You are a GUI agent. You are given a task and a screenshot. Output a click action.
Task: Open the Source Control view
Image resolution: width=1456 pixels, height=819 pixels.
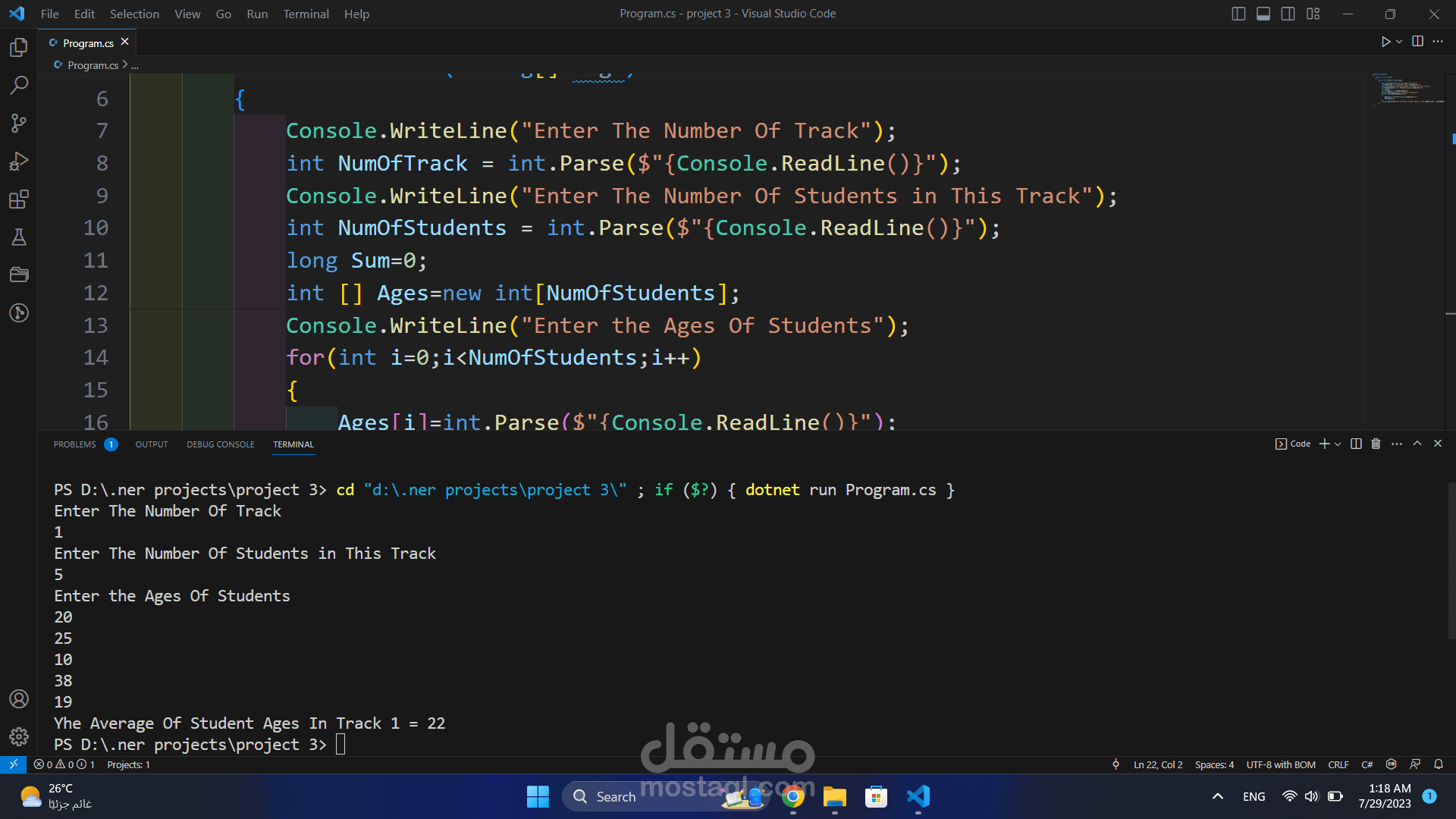(19, 123)
